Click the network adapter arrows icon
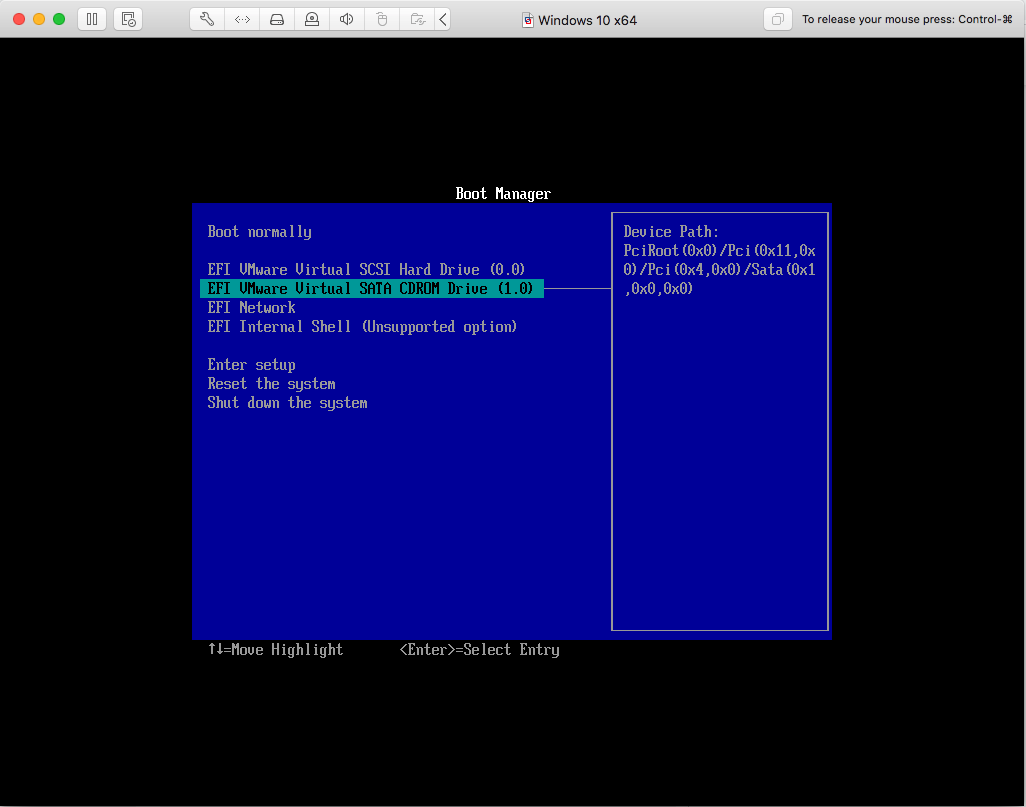1026x807 pixels. tap(242, 19)
